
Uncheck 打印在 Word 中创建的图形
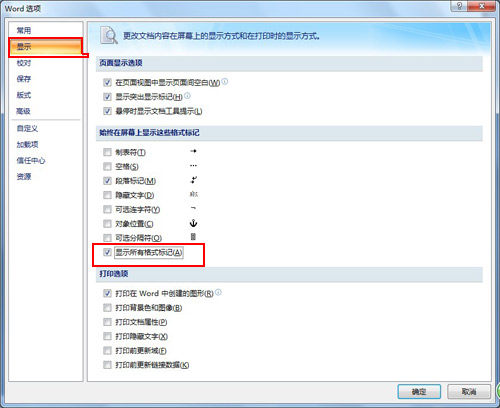coord(107,293)
